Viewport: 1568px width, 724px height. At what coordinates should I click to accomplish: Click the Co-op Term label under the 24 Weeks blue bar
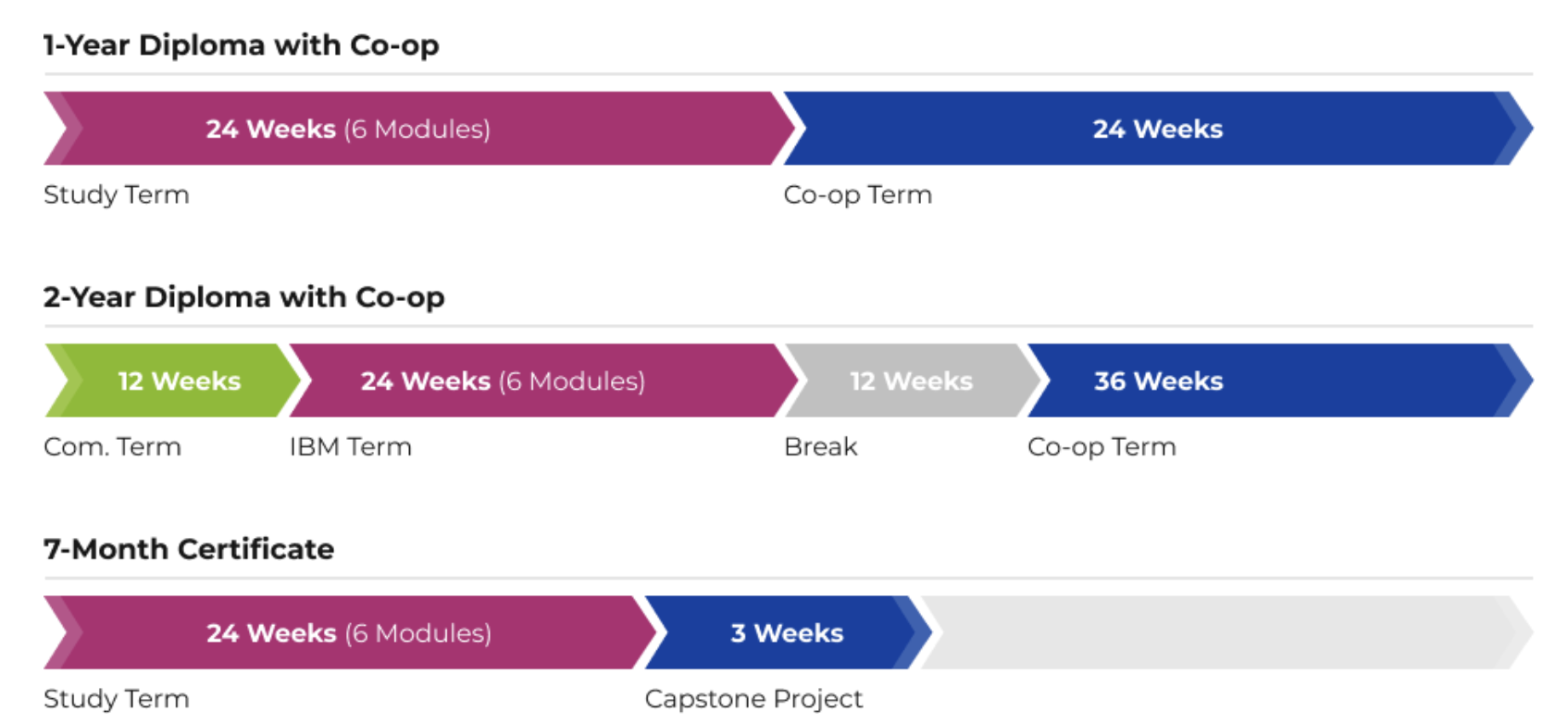coord(858,195)
